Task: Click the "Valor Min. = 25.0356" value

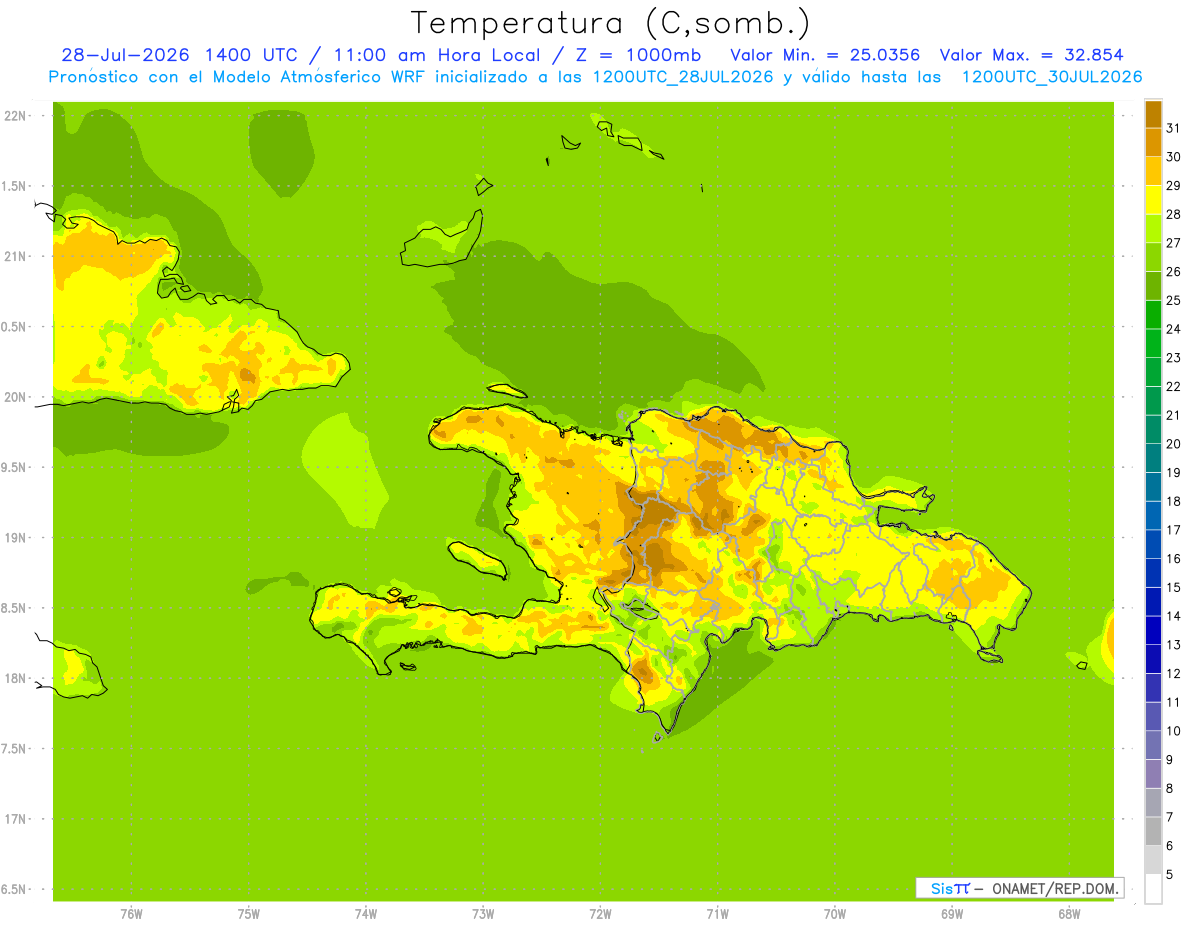Action: click(825, 55)
